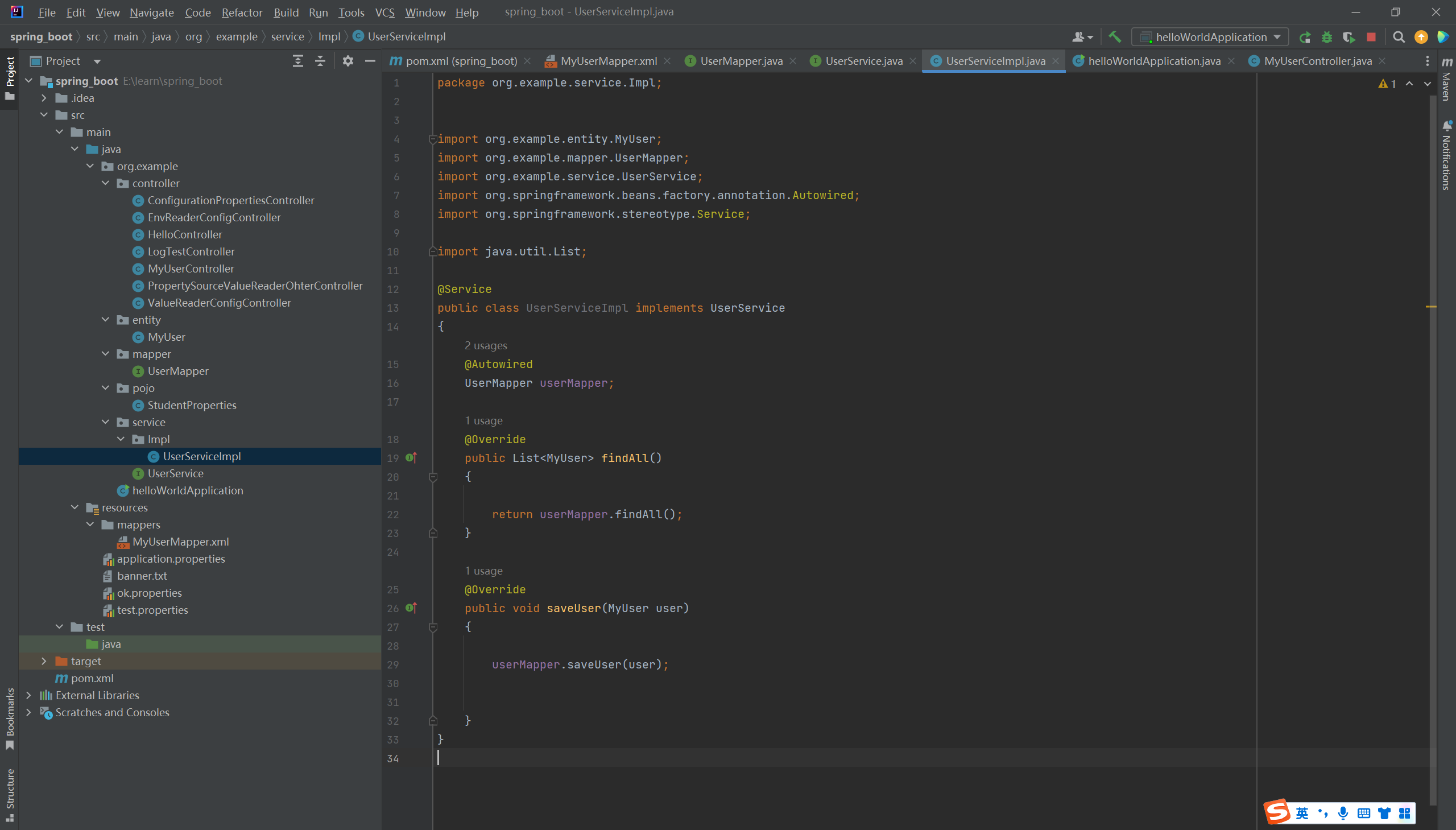
Task: Collapse all in Project tree
Action: (x=320, y=61)
